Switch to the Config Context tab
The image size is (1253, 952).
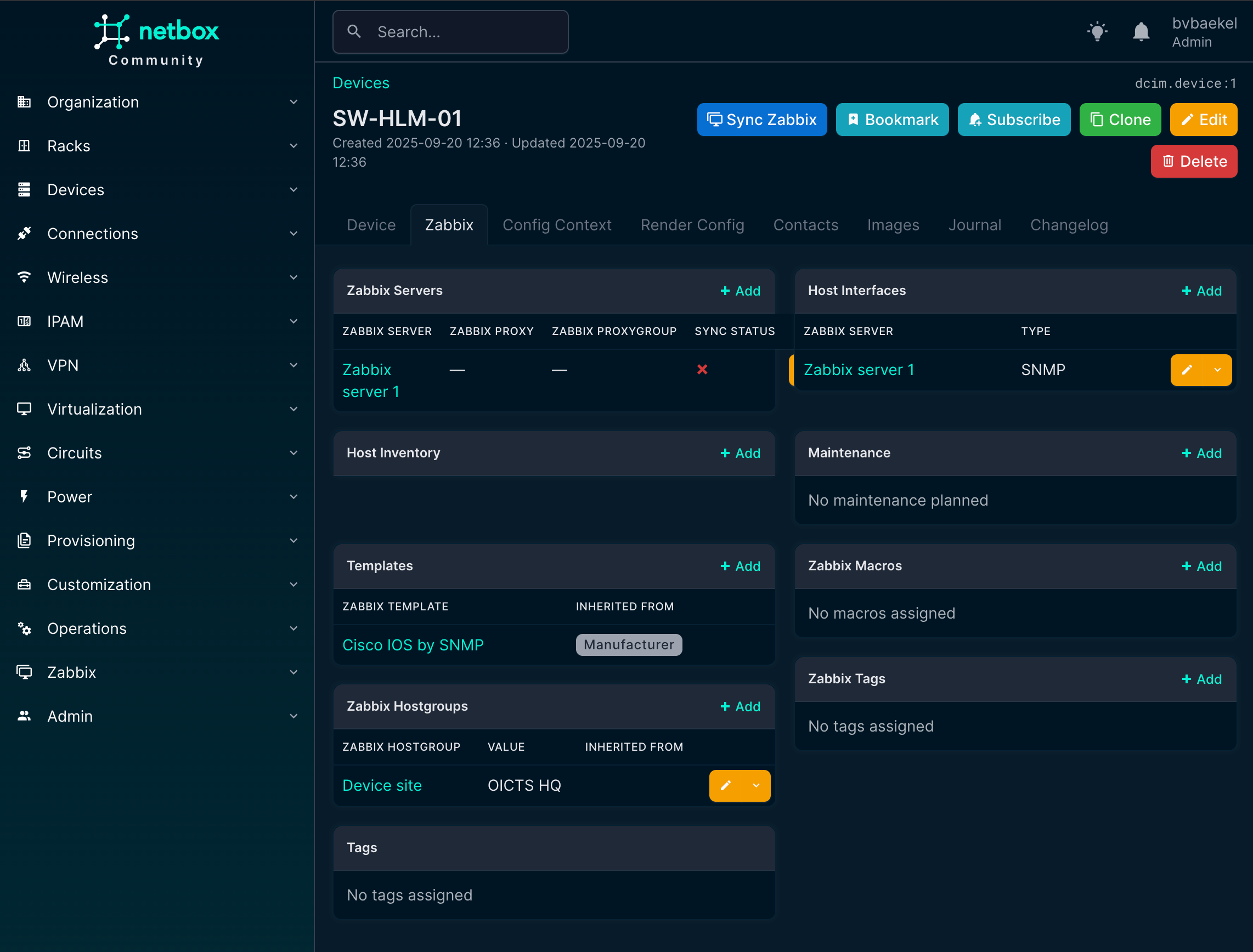(x=557, y=225)
